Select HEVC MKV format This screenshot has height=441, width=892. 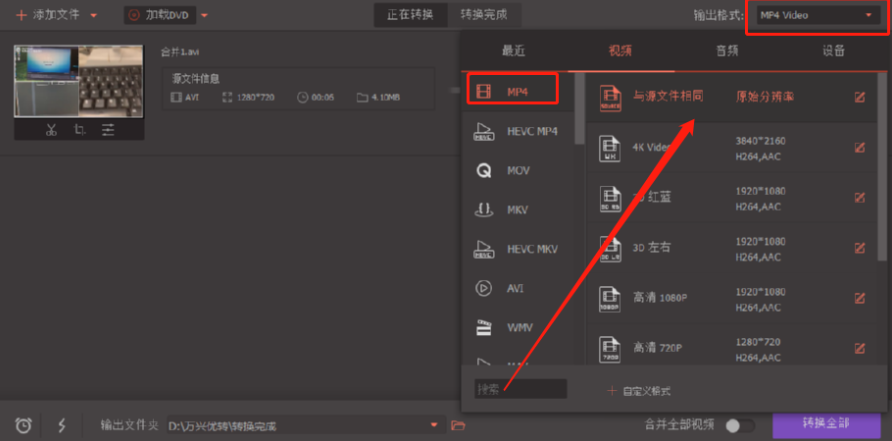(x=519, y=249)
